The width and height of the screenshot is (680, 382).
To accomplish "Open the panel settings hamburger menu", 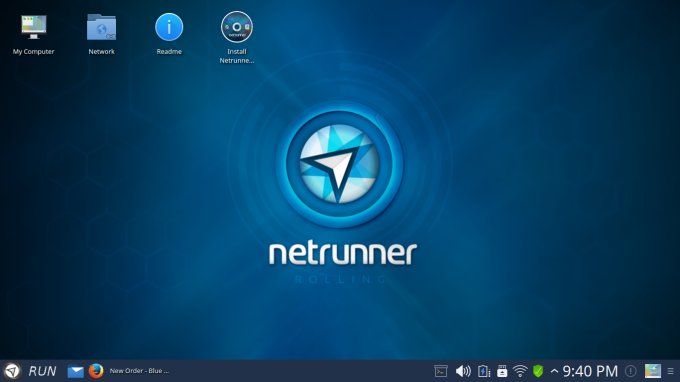I will click(x=670, y=371).
